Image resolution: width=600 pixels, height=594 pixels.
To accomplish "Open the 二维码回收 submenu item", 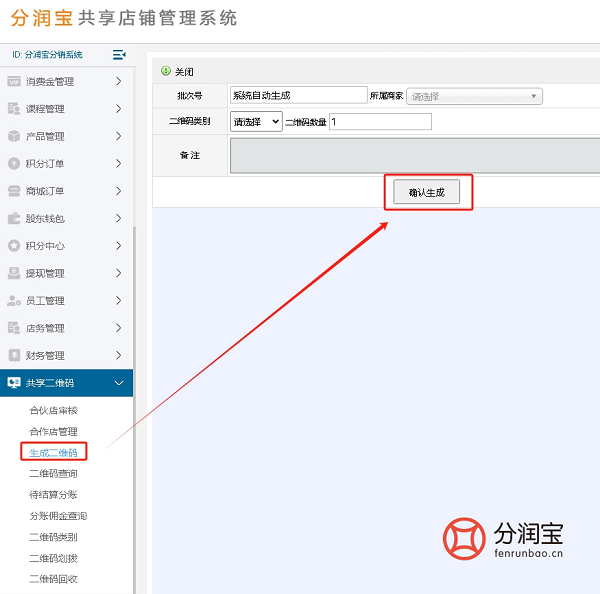I will pyautogui.click(x=54, y=579).
